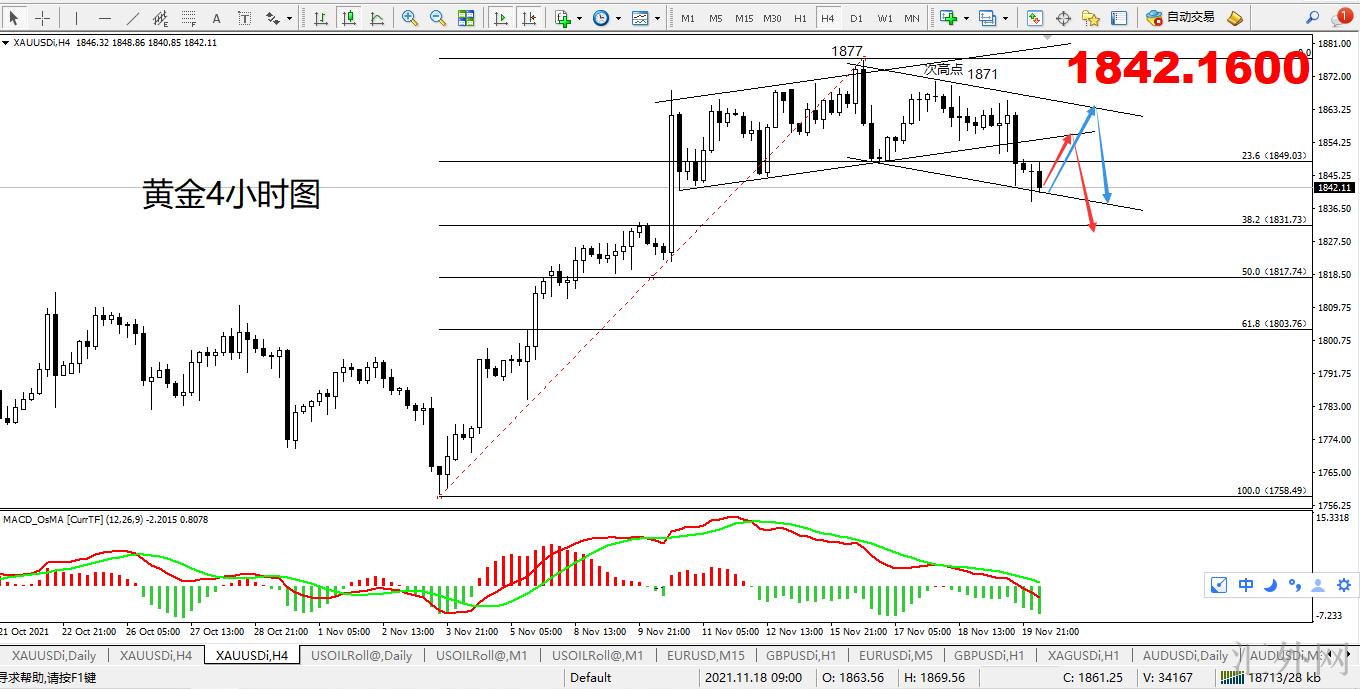This screenshot has height=689, width=1360.
Task: Open the Market Watch panel icon
Action: coord(1035,18)
